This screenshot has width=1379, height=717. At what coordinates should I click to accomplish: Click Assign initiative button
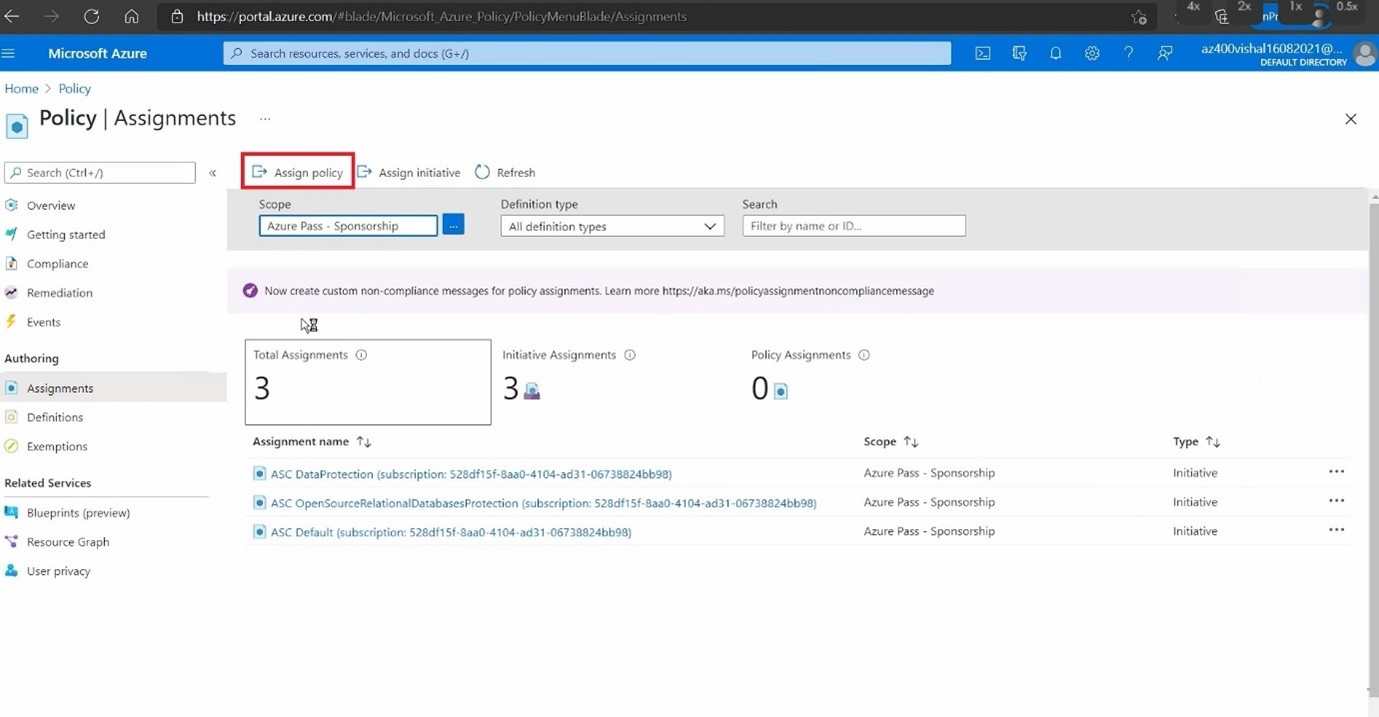point(409,172)
